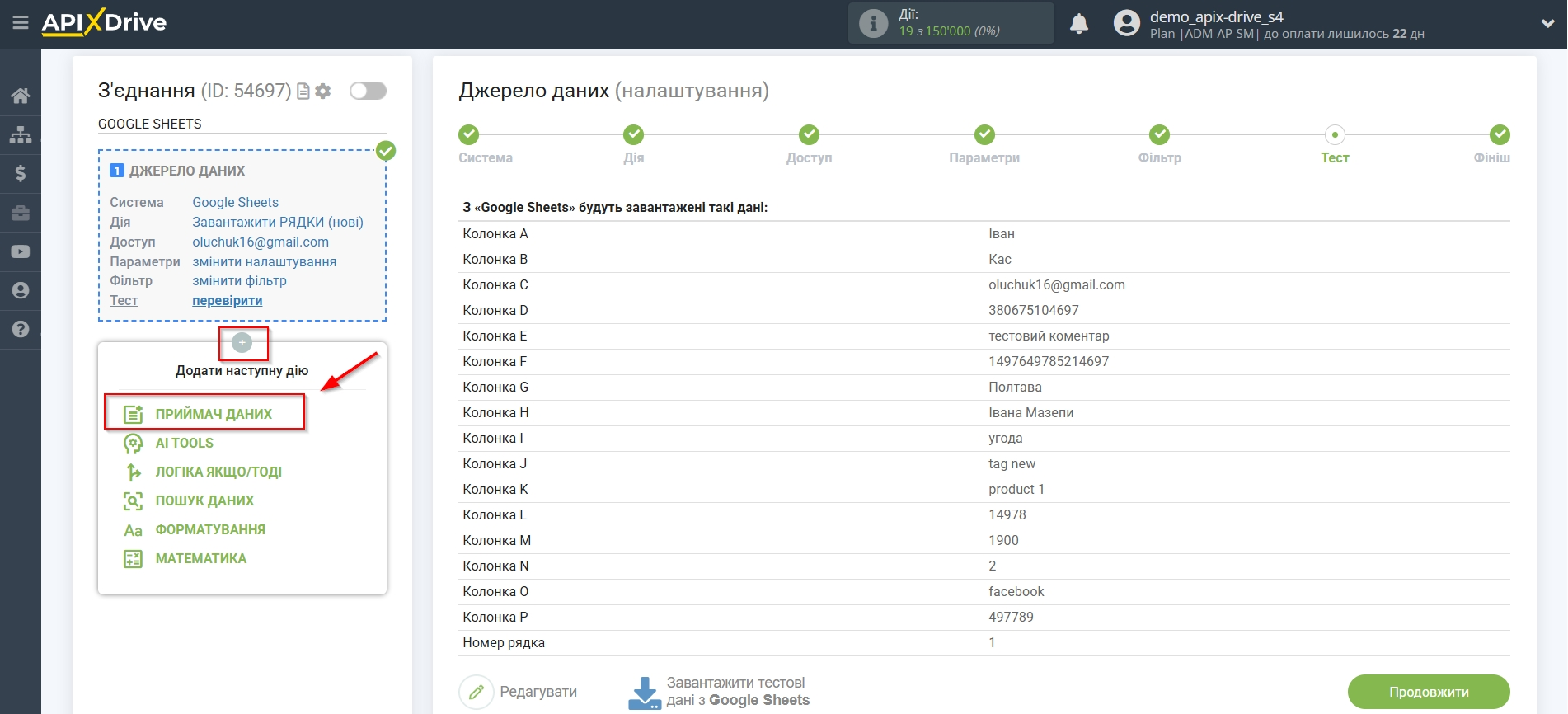Click the Колонка C email value
The image size is (1568, 714).
[x=1056, y=284]
